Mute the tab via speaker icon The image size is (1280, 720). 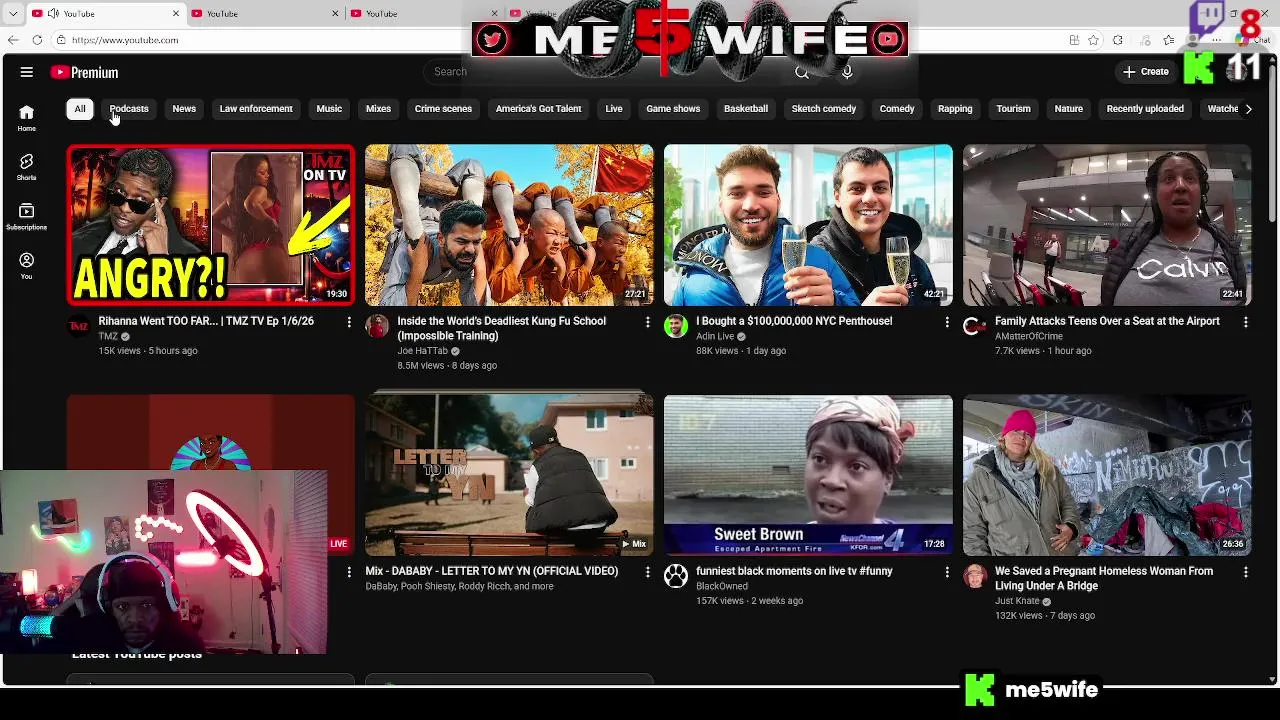click(53, 13)
